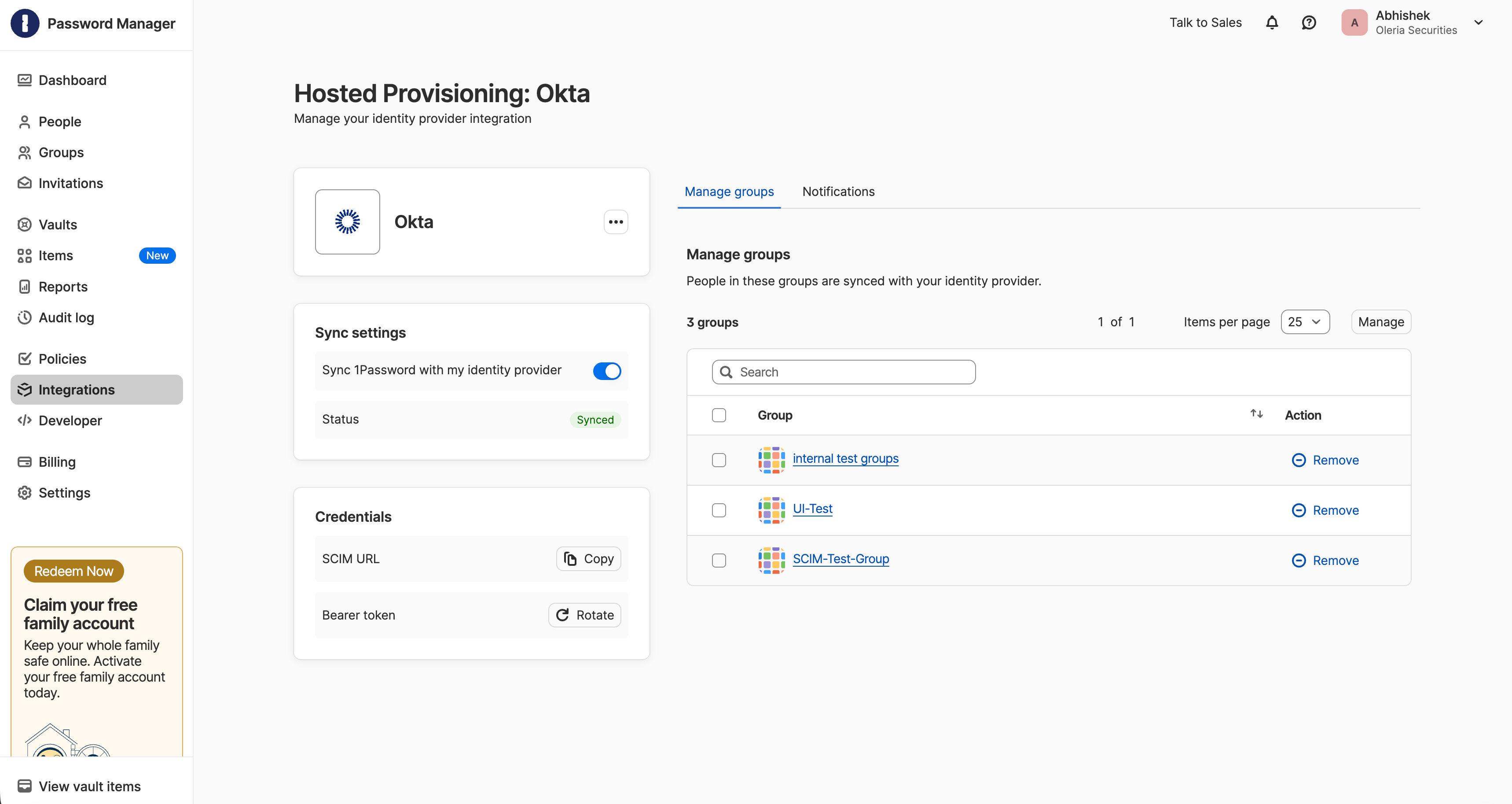The width and height of the screenshot is (1512, 804).
Task: Check the SCIM-Test-Group row checkbox
Action: pos(719,560)
